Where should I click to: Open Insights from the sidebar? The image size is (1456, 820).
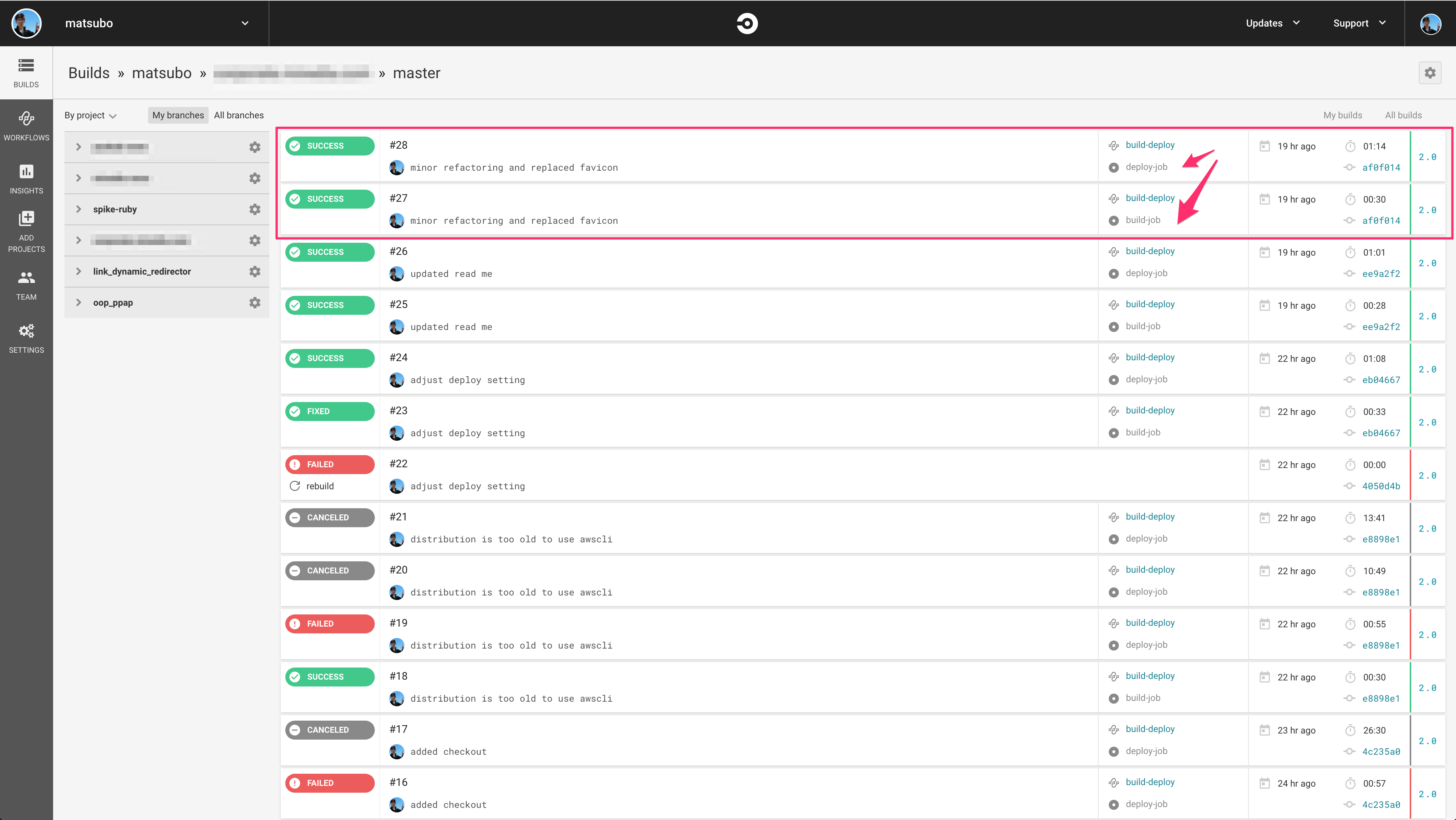(26, 178)
